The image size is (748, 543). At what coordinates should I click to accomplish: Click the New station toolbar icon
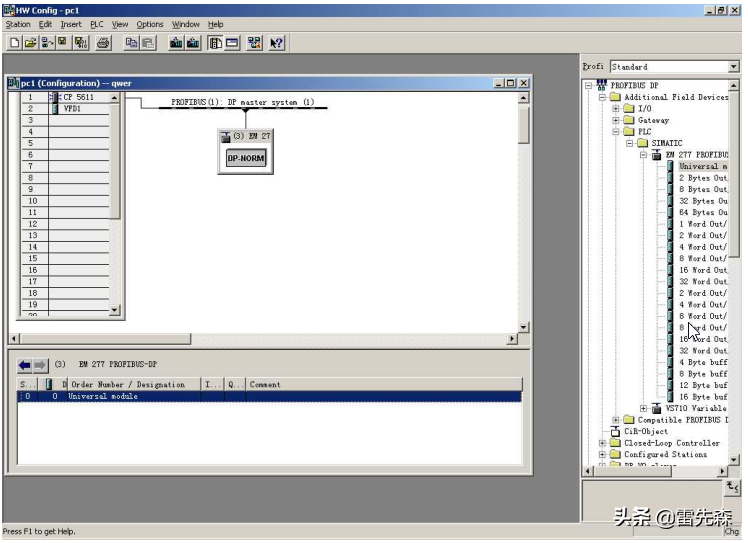(x=14, y=43)
